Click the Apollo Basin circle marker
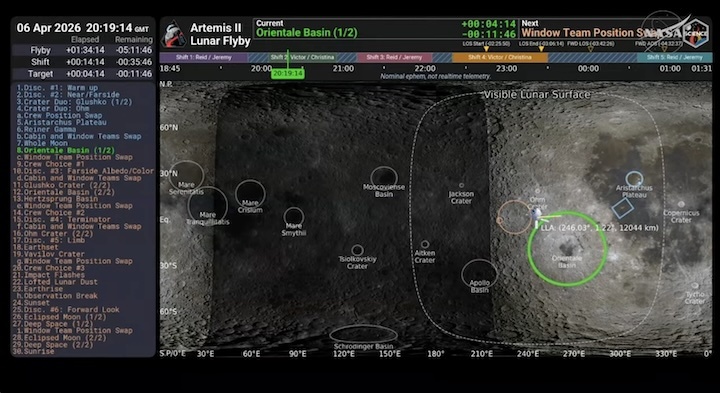 (x=479, y=273)
